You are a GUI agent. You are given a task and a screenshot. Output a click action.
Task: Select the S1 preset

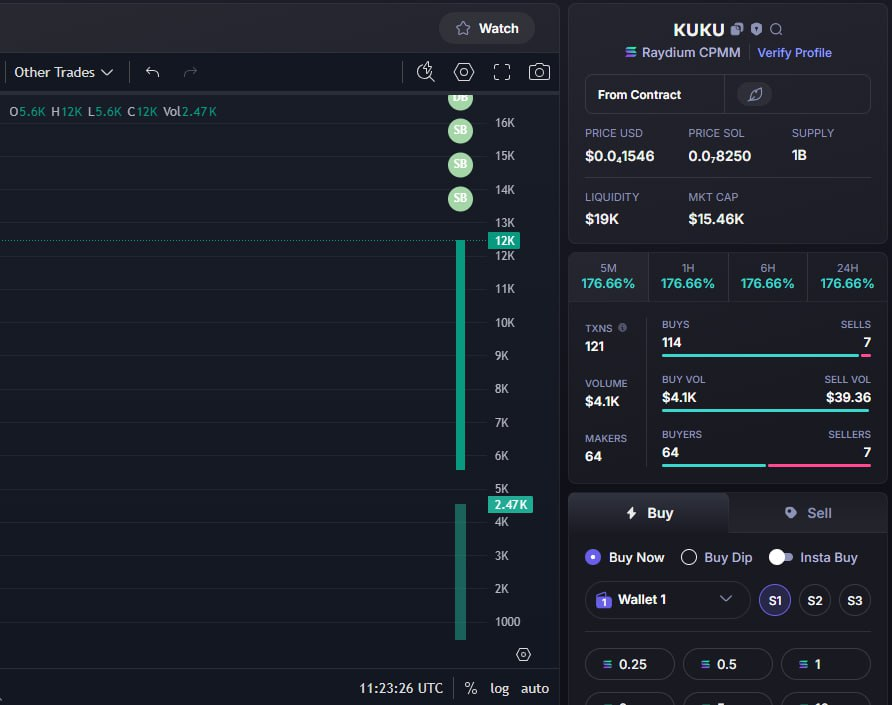point(775,600)
